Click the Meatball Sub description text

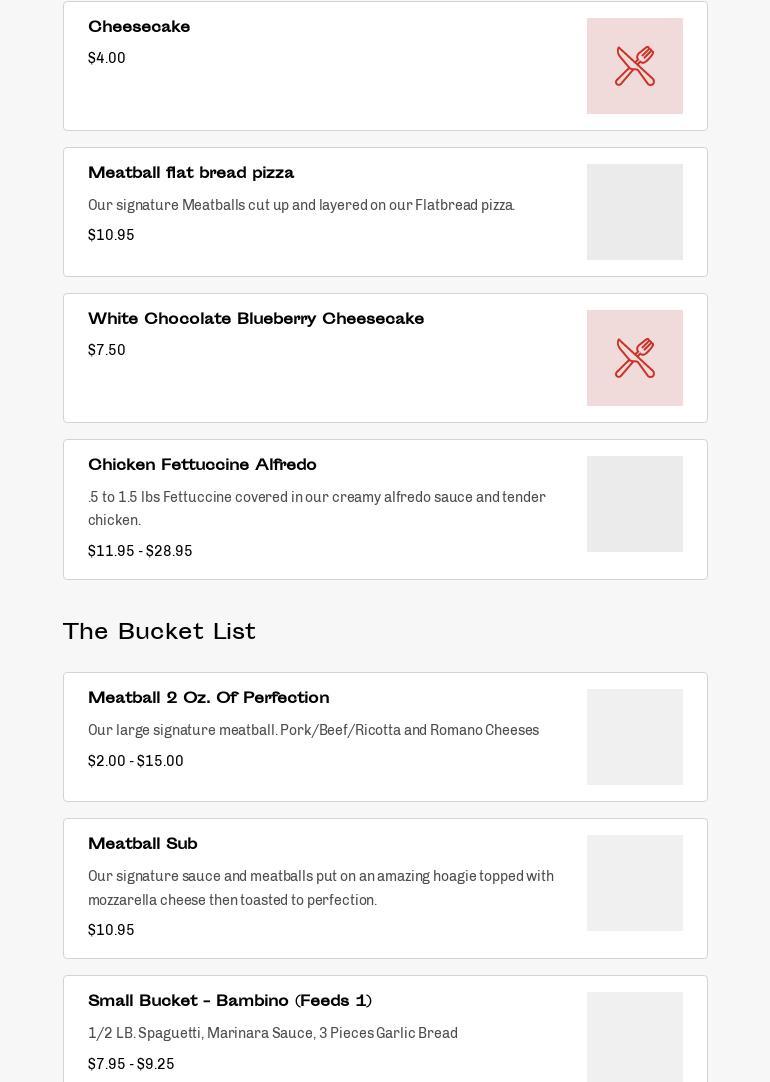[321, 888]
